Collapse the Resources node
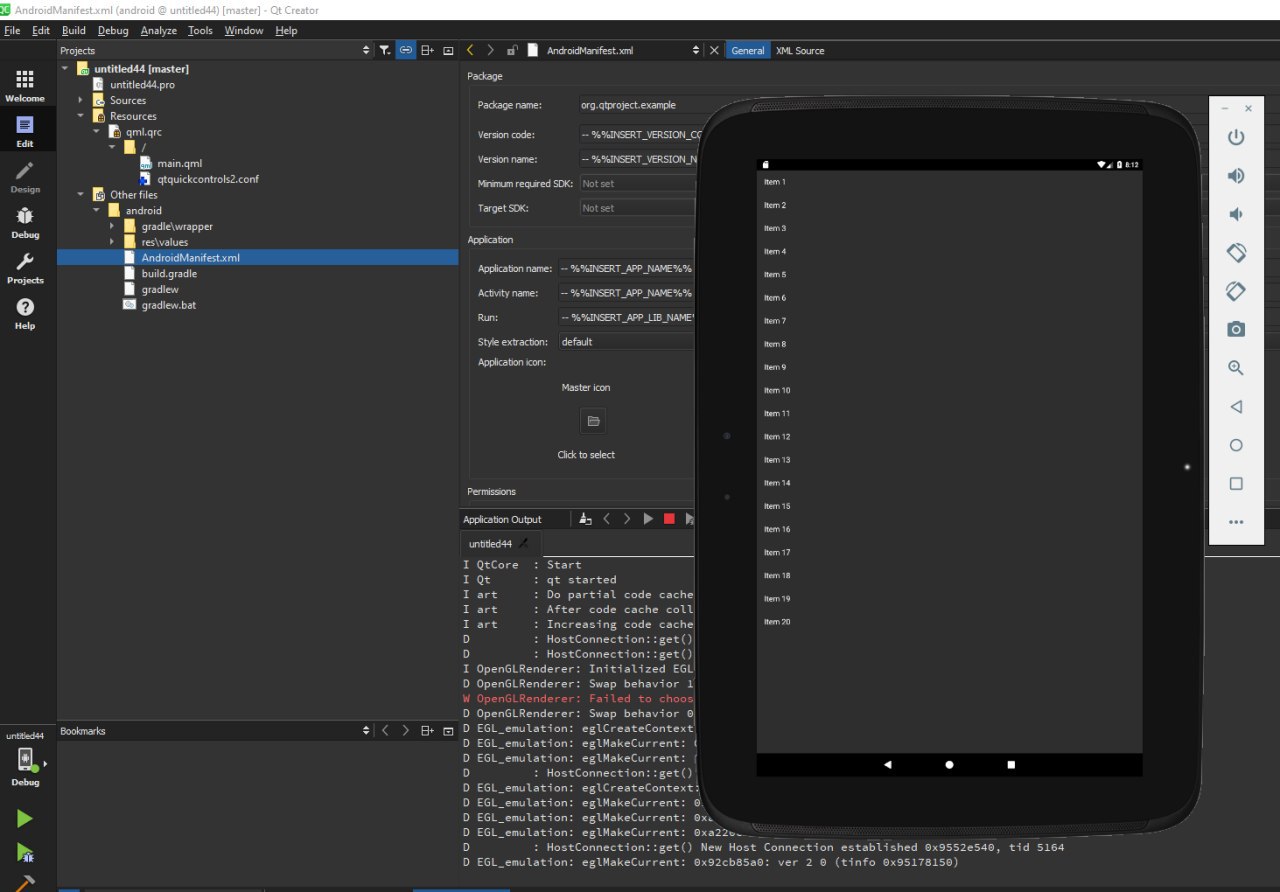 pyautogui.click(x=81, y=116)
